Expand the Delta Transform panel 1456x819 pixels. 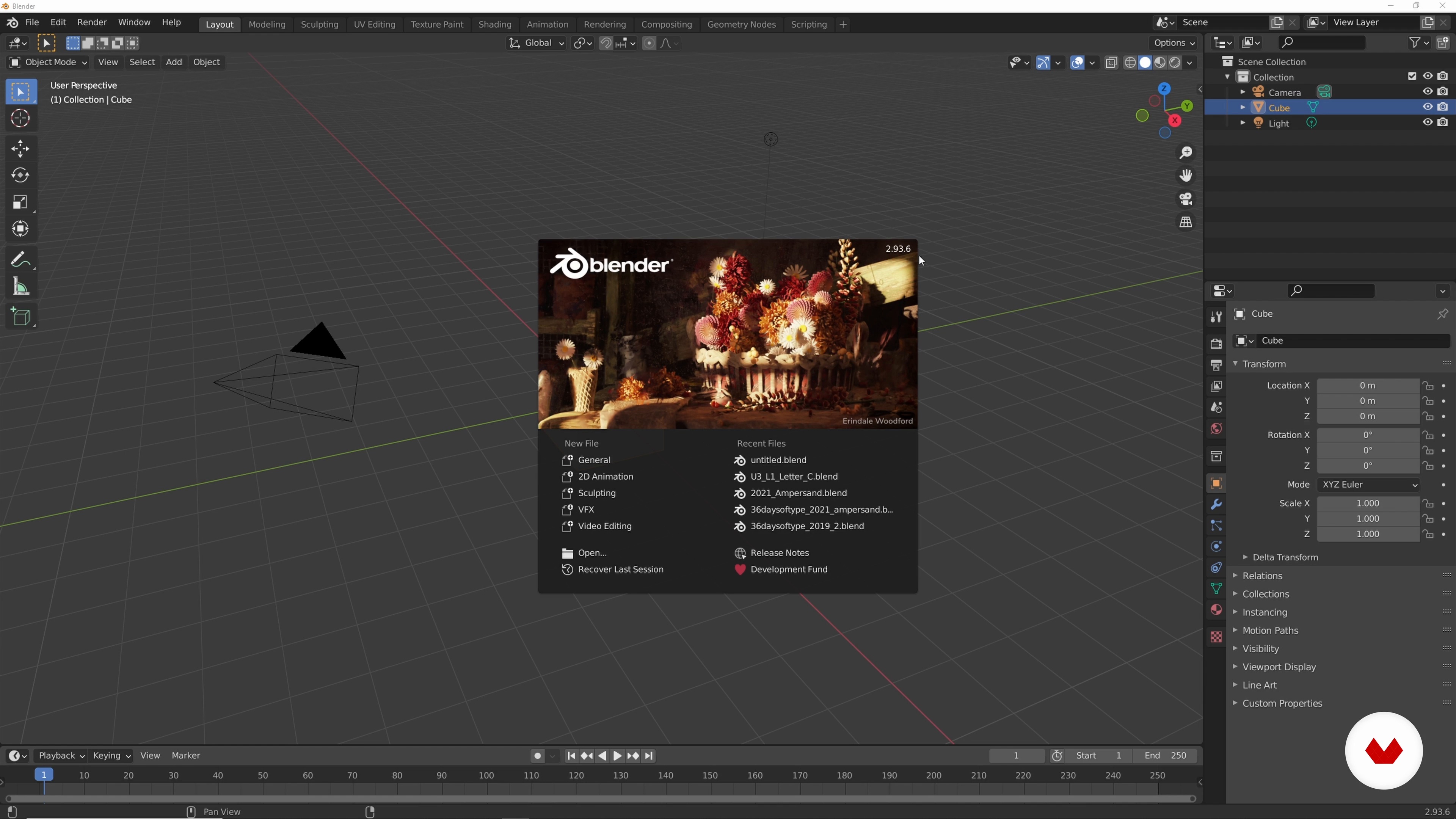tap(1285, 558)
